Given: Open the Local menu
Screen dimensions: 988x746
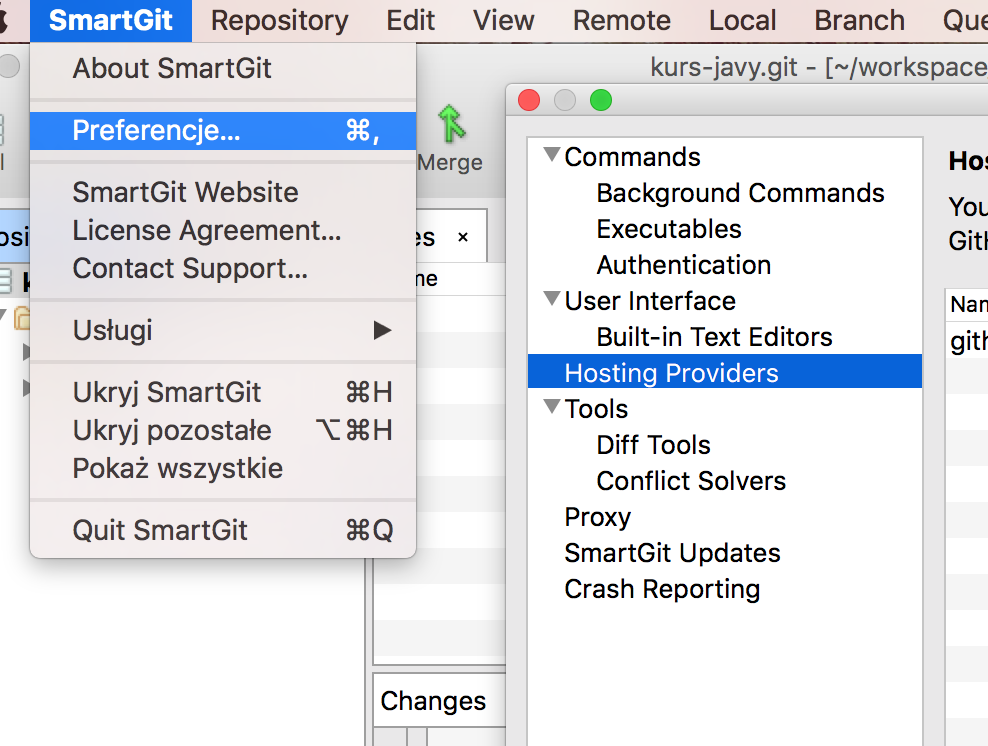Looking at the screenshot, I should click(x=742, y=21).
